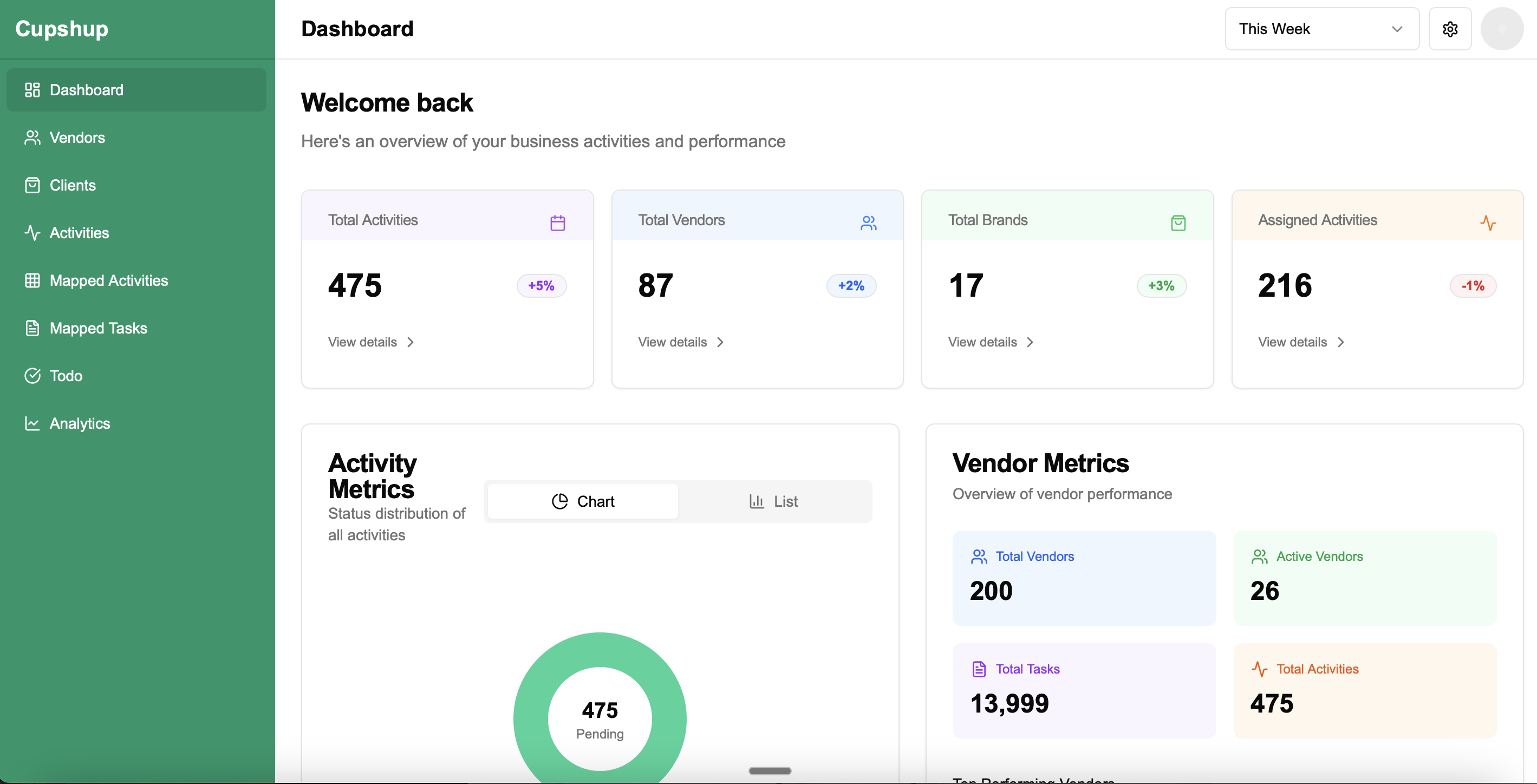Image resolution: width=1537 pixels, height=784 pixels.
Task: Expand Assigned Activities details via chevron
Action: pos(1341,342)
